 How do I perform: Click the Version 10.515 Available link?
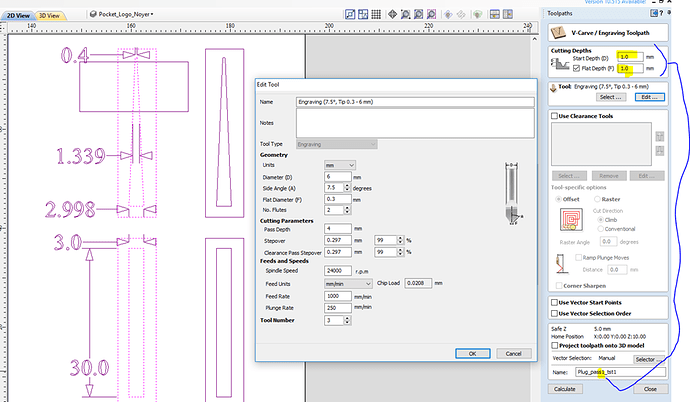[x=615, y=2]
